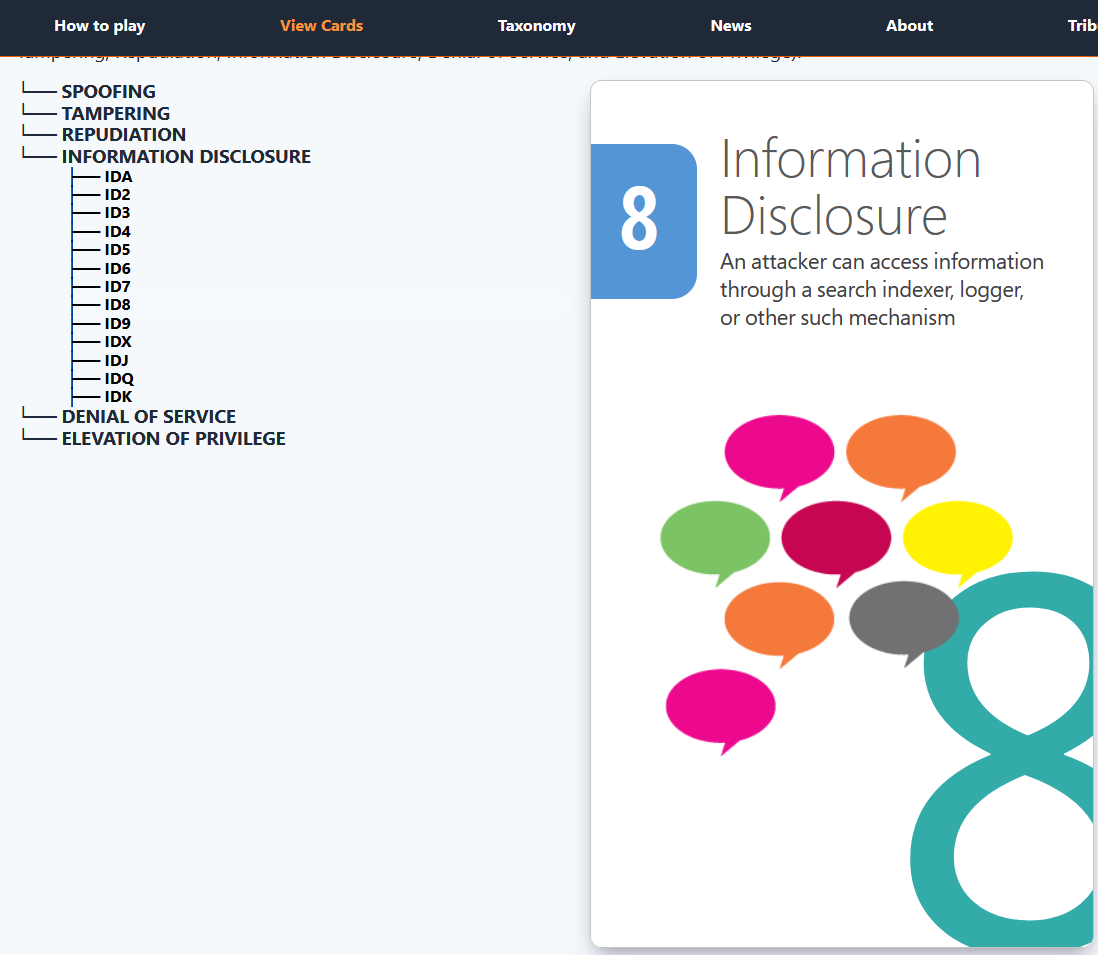Select the ID3 card

[x=117, y=213]
